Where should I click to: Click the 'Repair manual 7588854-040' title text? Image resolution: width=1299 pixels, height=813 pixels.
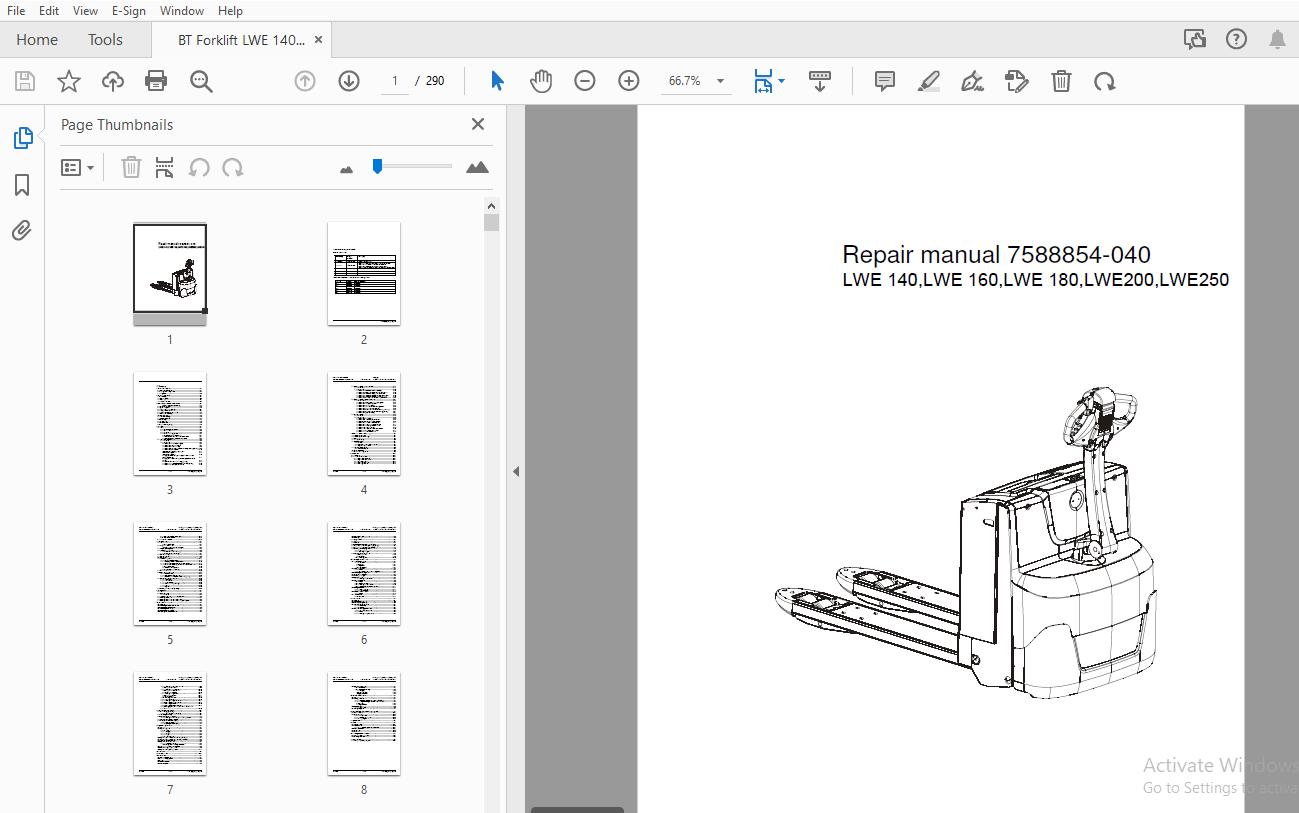click(996, 255)
